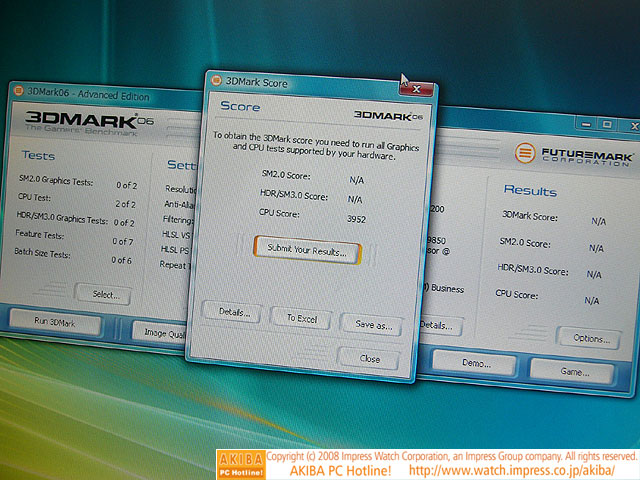Dismiss the dialog using Close button

(x=370, y=357)
